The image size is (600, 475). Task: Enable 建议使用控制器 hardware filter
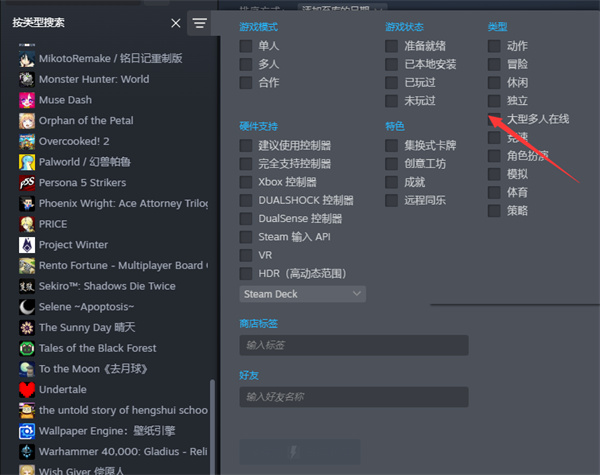(x=246, y=145)
